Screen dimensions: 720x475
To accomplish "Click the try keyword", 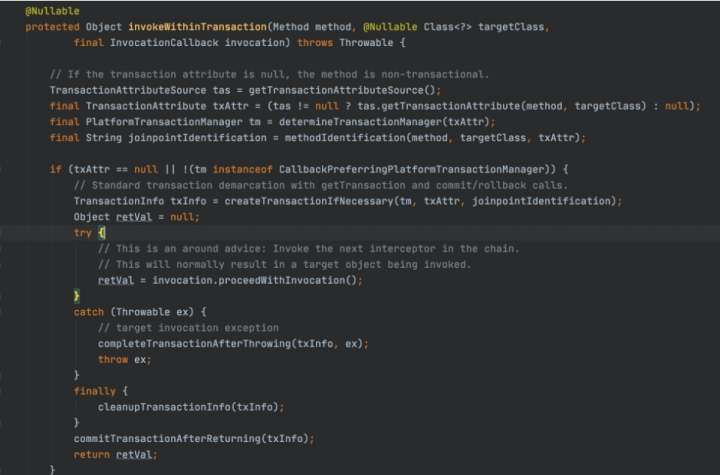I will [x=83, y=233].
